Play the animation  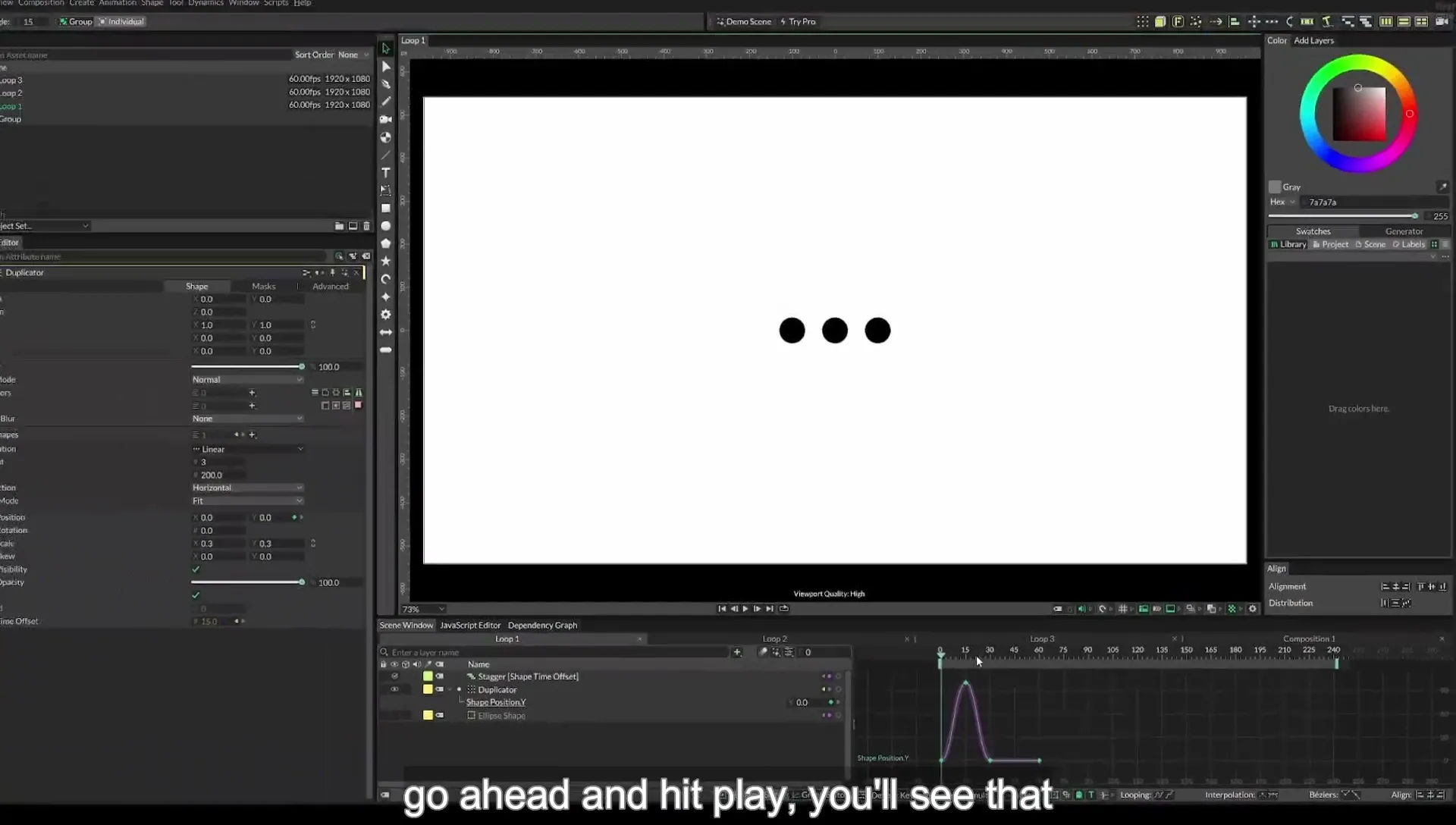(745, 609)
